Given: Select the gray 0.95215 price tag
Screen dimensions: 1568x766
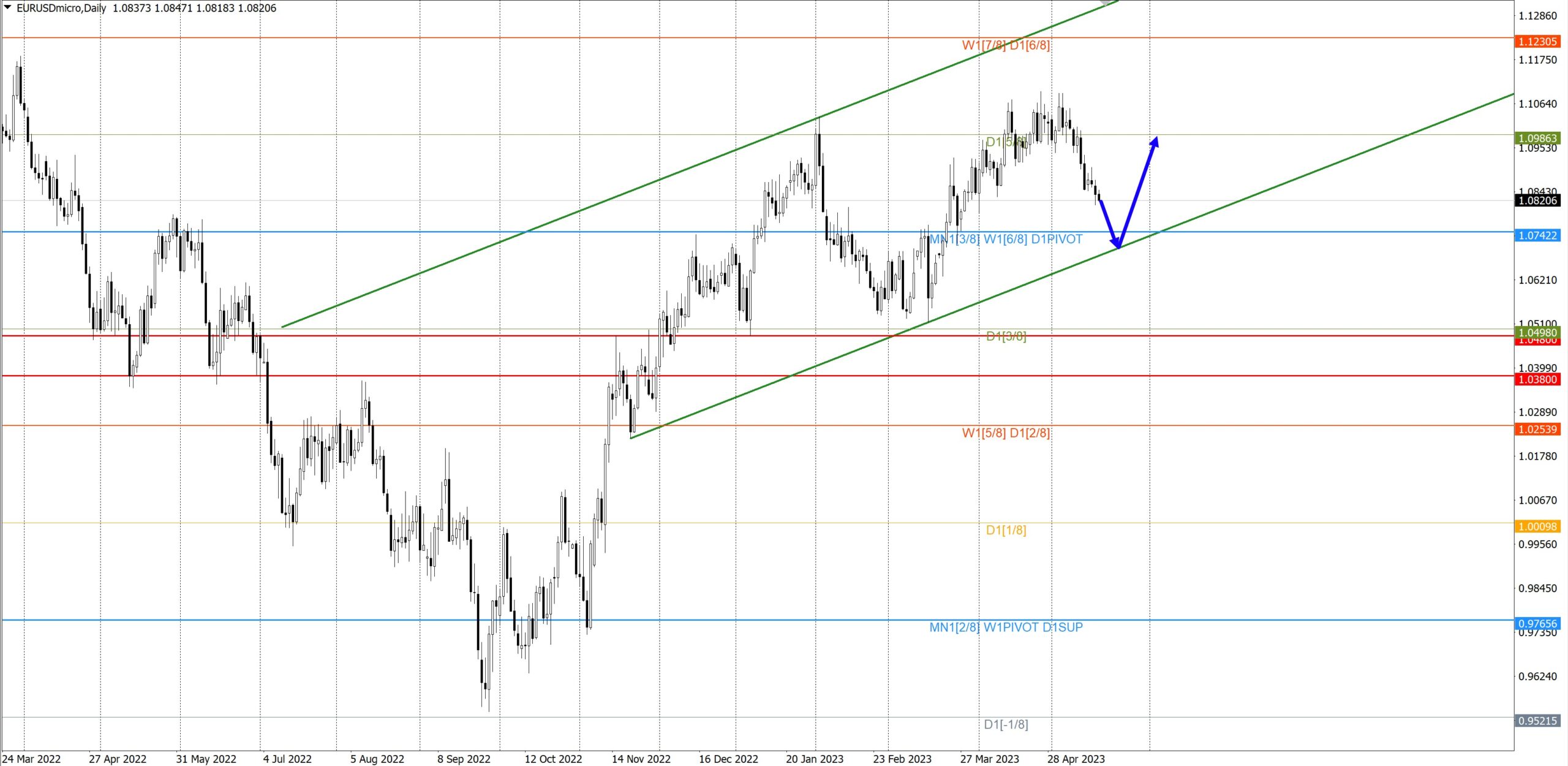Looking at the screenshot, I should tap(1537, 721).
